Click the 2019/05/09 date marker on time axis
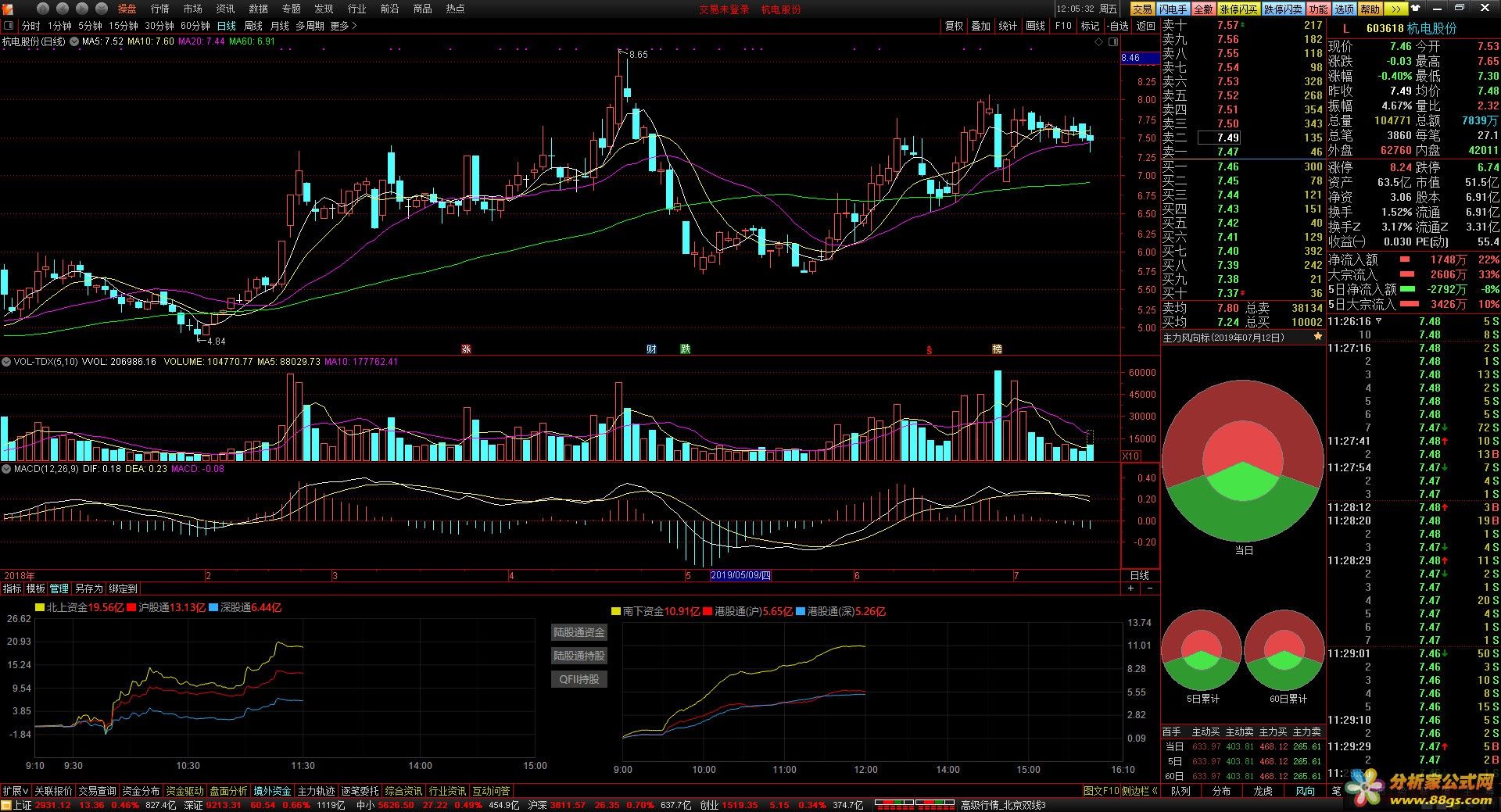The height and width of the screenshot is (812, 1501). point(740,576)
